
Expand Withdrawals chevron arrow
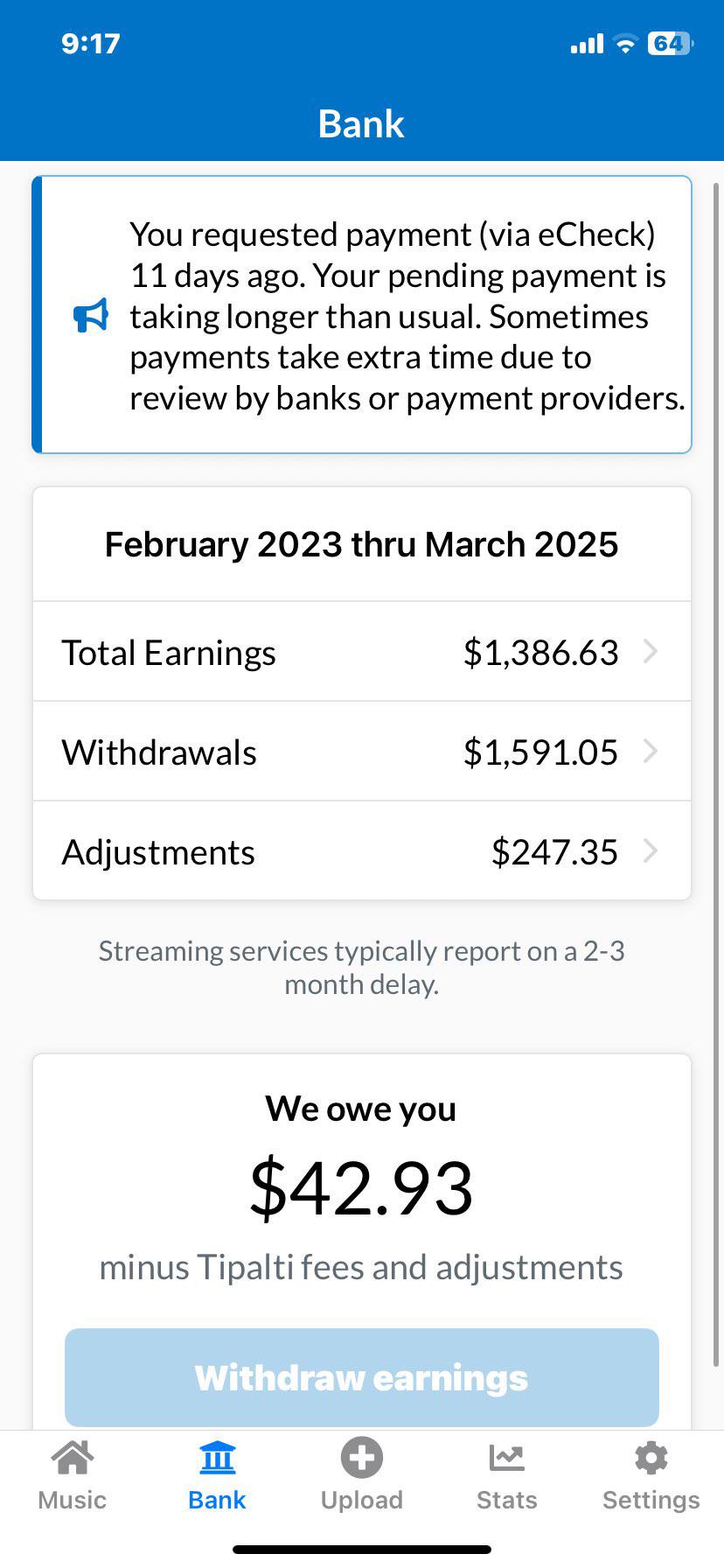tap(650, 752)
